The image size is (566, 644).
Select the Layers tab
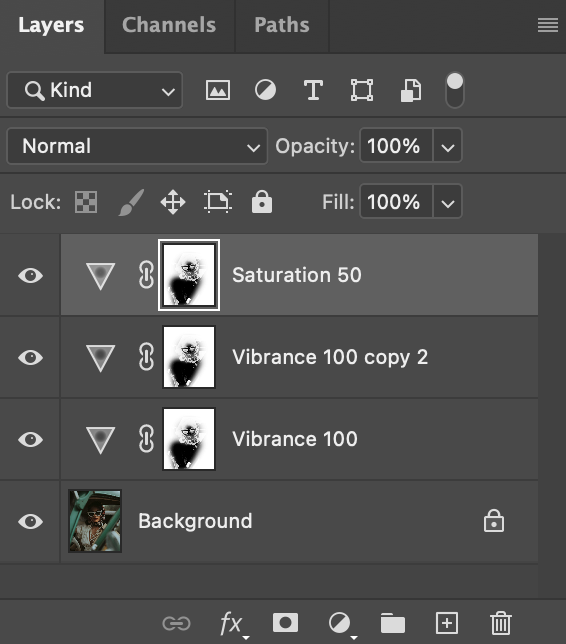(51, 25)
